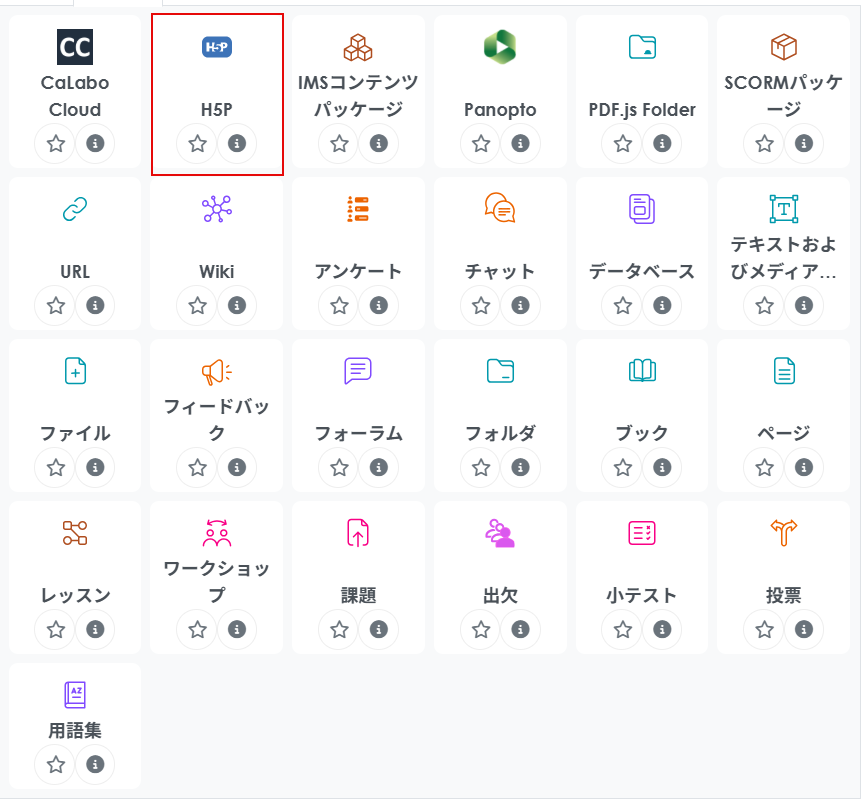Screen dimensions: 868x807
Task: Select the H5P activity icon
Action: point(217,47)
